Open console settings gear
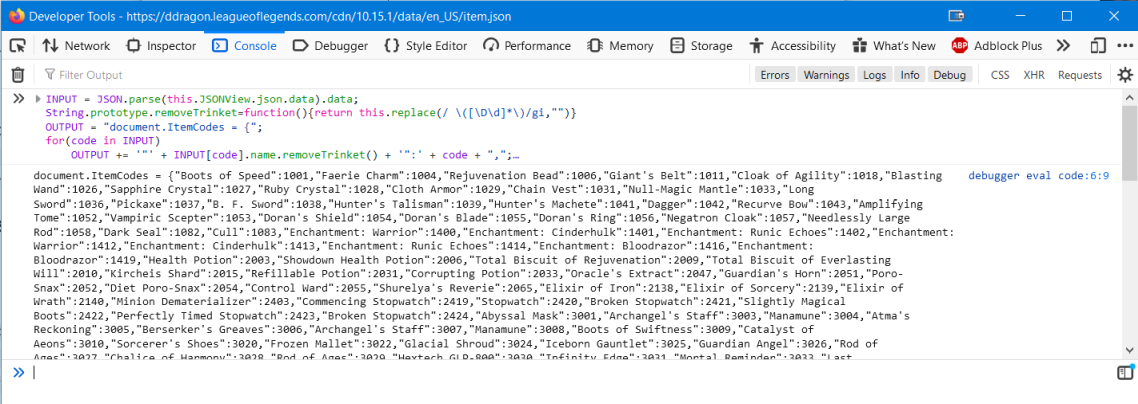Screen dimensions: 1138x404 coord(1124,75)
